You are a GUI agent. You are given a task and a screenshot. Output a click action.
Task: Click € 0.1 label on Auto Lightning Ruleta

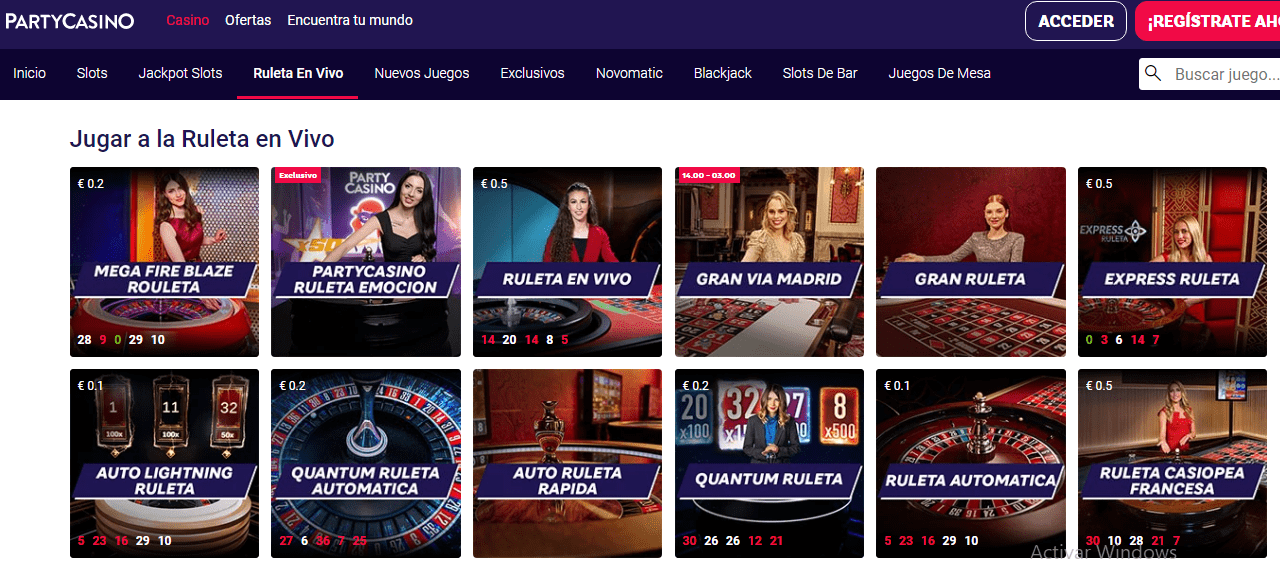(x=90, y=385)
